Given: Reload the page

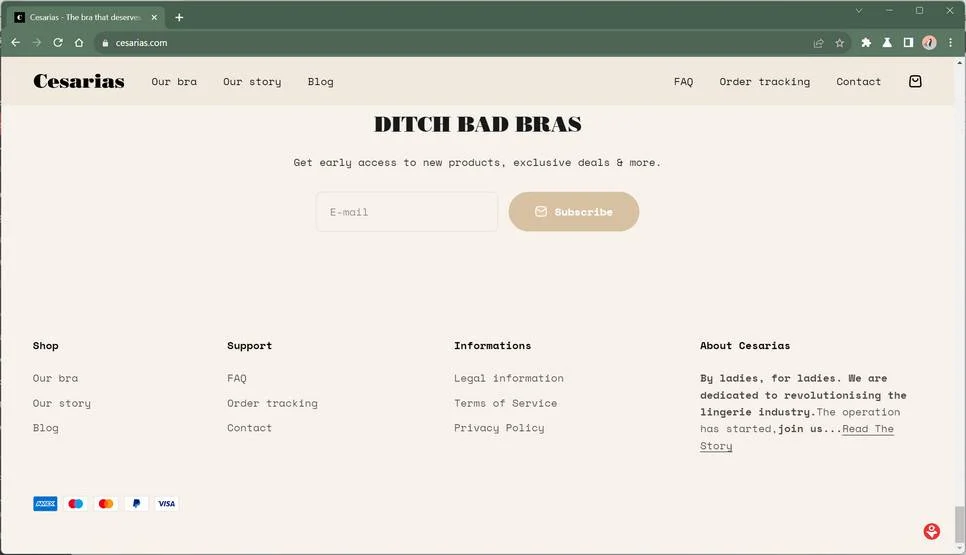Looking at the screenshot, I should tap(58, 43).
